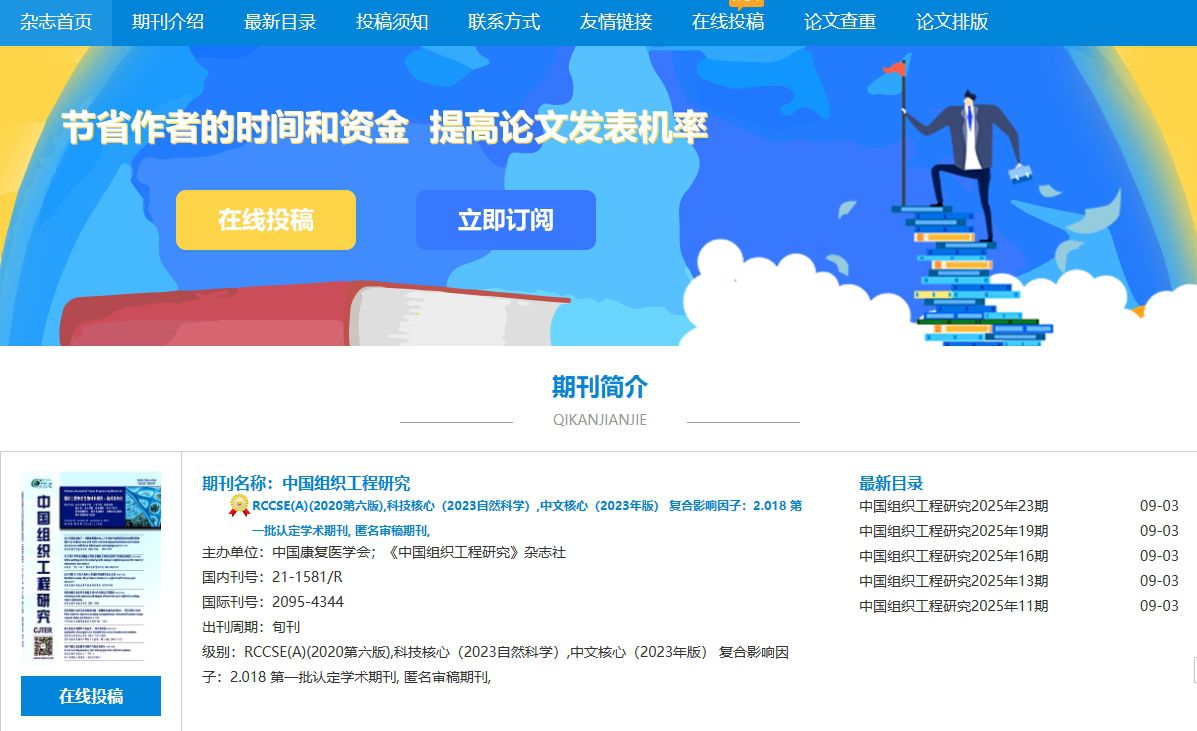This screenshot has height=731, width=1197.
Task: Open 中国组织工程研究2025年19期 link
Action: pos(953,531)
